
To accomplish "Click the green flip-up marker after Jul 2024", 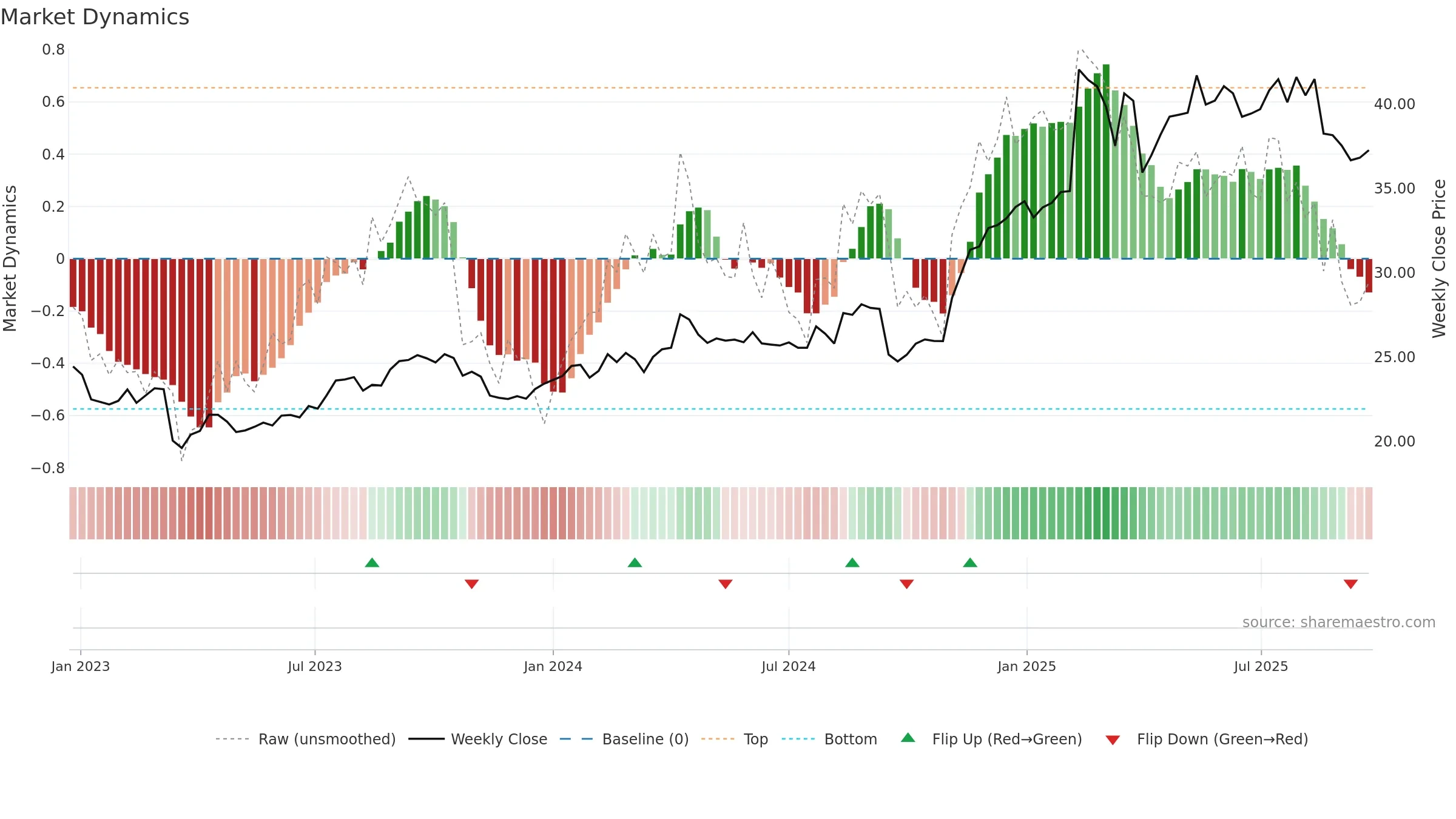I will pyautogui.click(x=852, y=562).
